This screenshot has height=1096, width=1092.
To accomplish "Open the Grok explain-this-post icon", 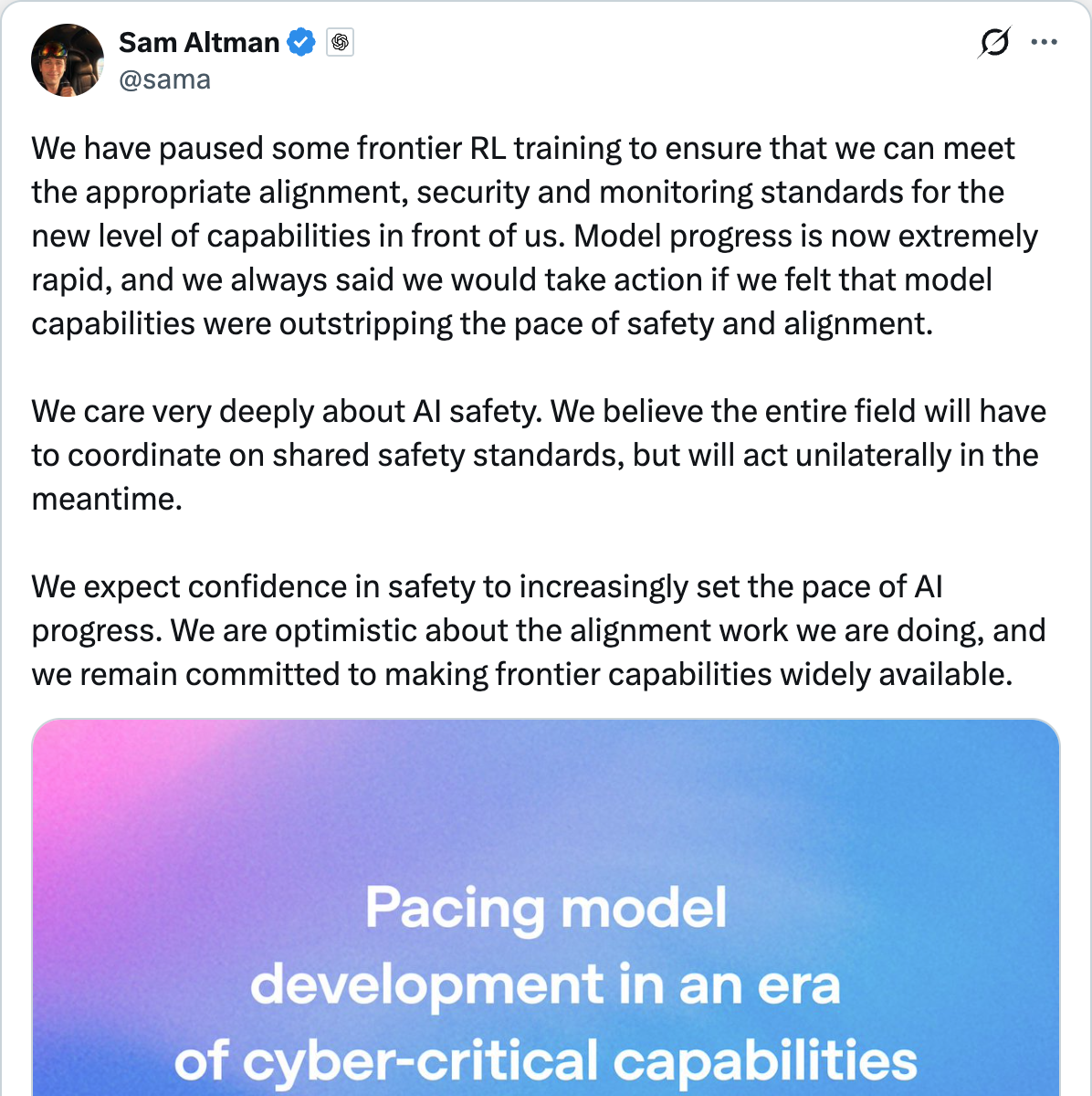I will coord(993,42).
